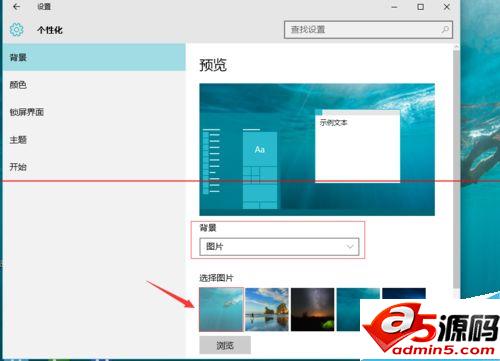The width and height of the screenshot is (500, 361).
Task: Open the 开始 settings page
Action: pyautogui.click(x=94, y=167)
